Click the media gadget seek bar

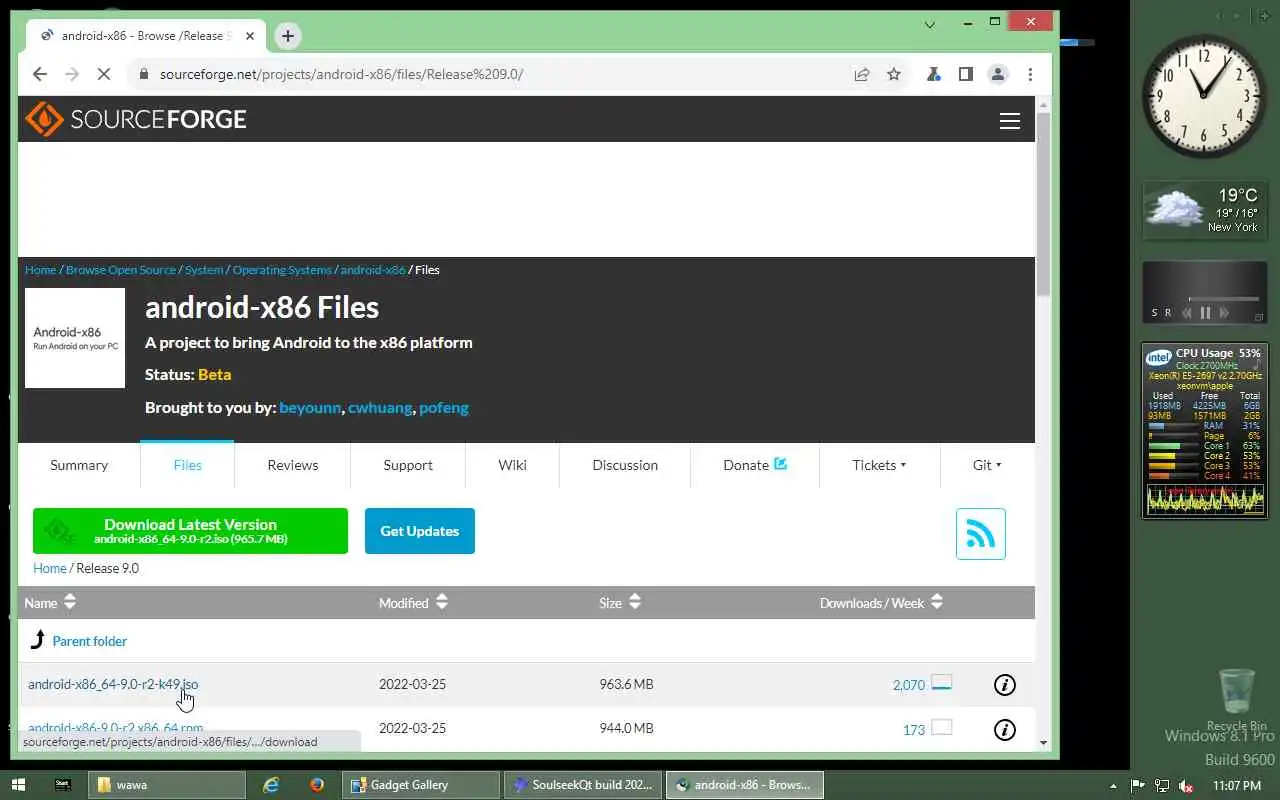tap(1224, 299)
